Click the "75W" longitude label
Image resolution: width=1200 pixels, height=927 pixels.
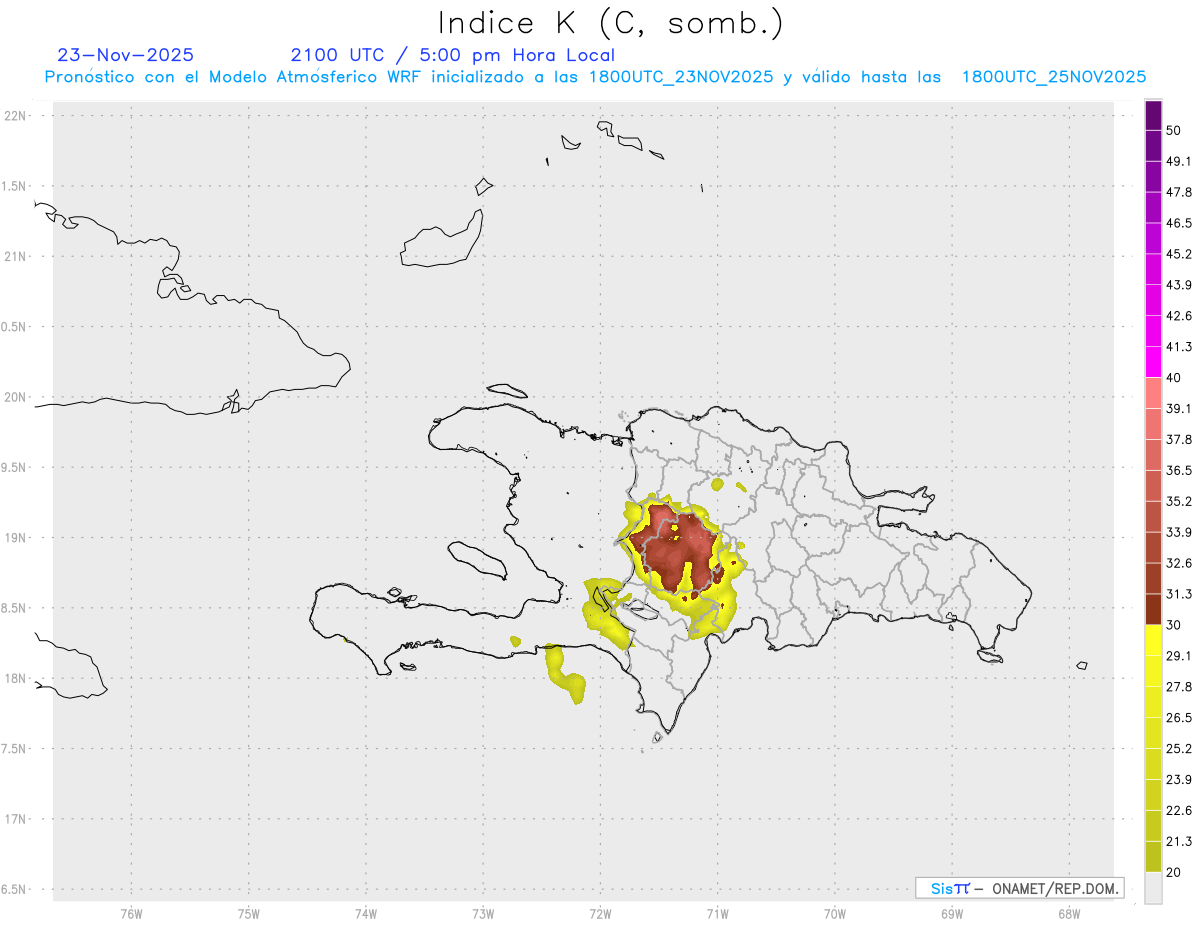[x=248, y=913]
